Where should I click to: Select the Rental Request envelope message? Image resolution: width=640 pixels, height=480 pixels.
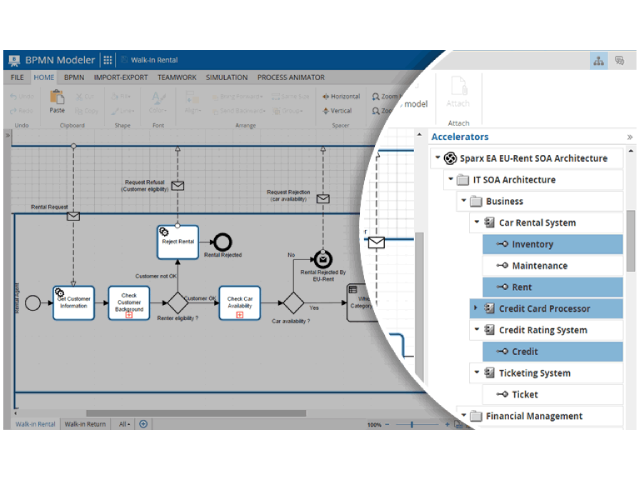coord(73,216)
